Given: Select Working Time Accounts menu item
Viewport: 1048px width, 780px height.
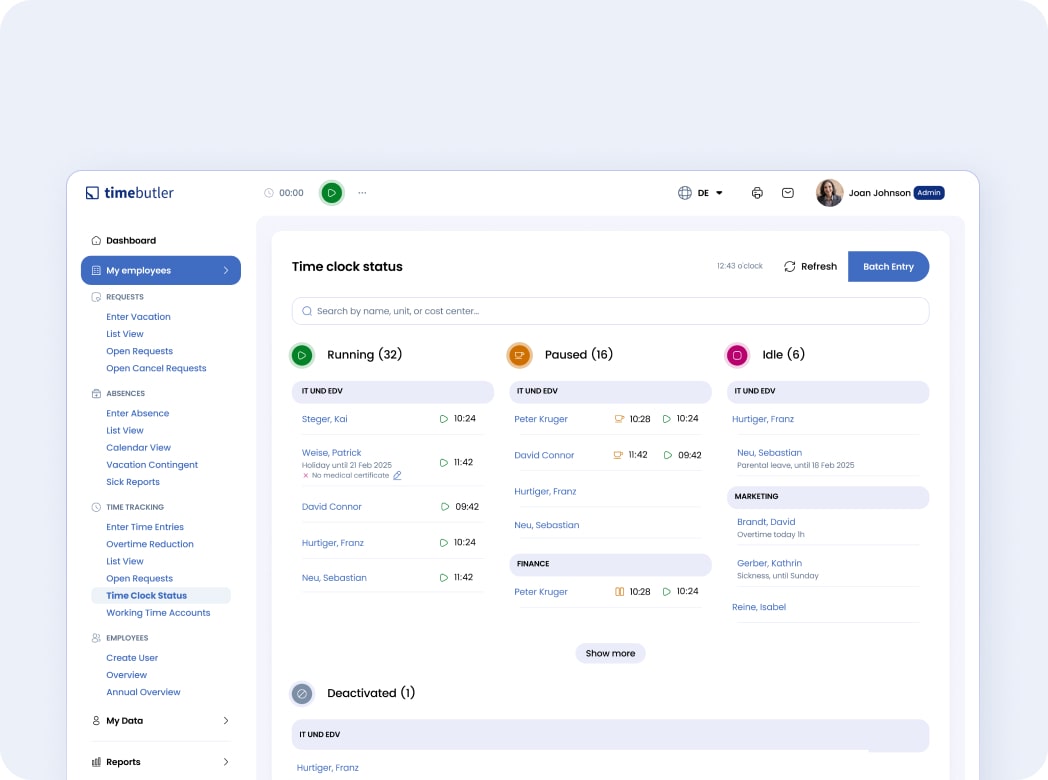Looking at the screenshot, I should (158, 613).
